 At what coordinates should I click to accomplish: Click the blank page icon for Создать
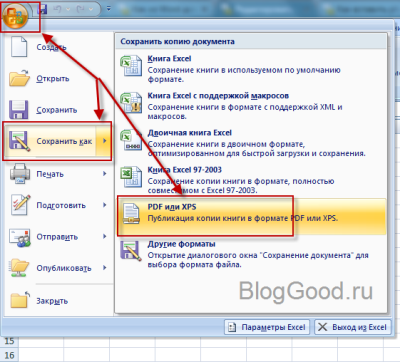(19, 47)
